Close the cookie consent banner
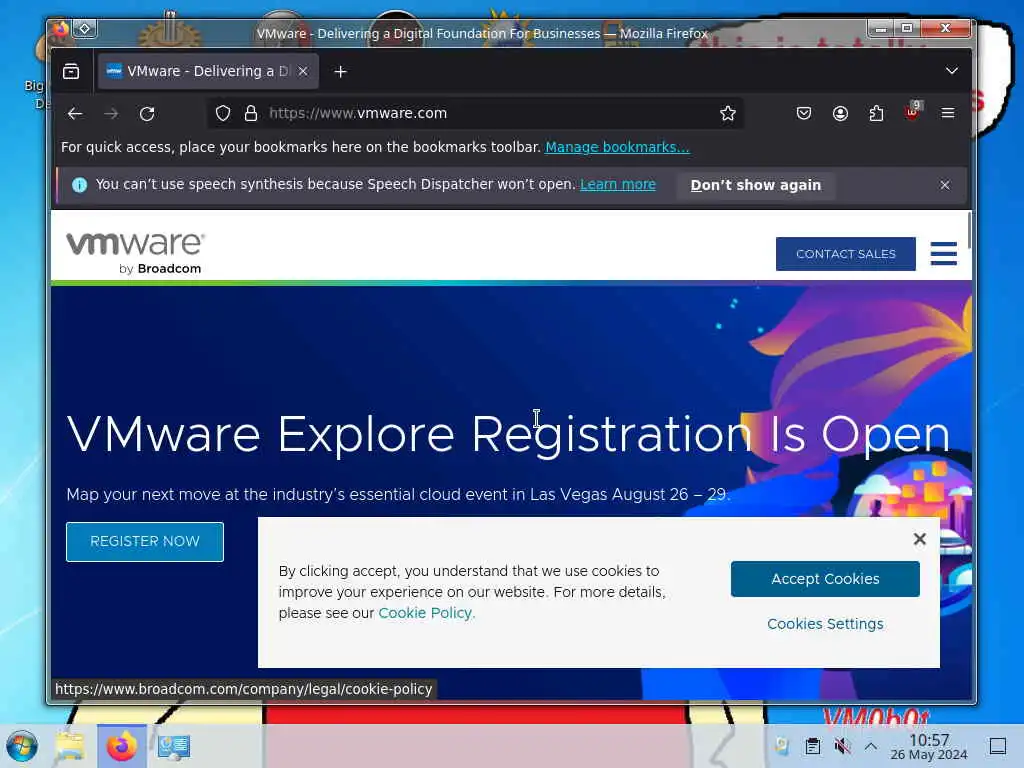This screenshot has height=768, width=1024. coord(920,539)
